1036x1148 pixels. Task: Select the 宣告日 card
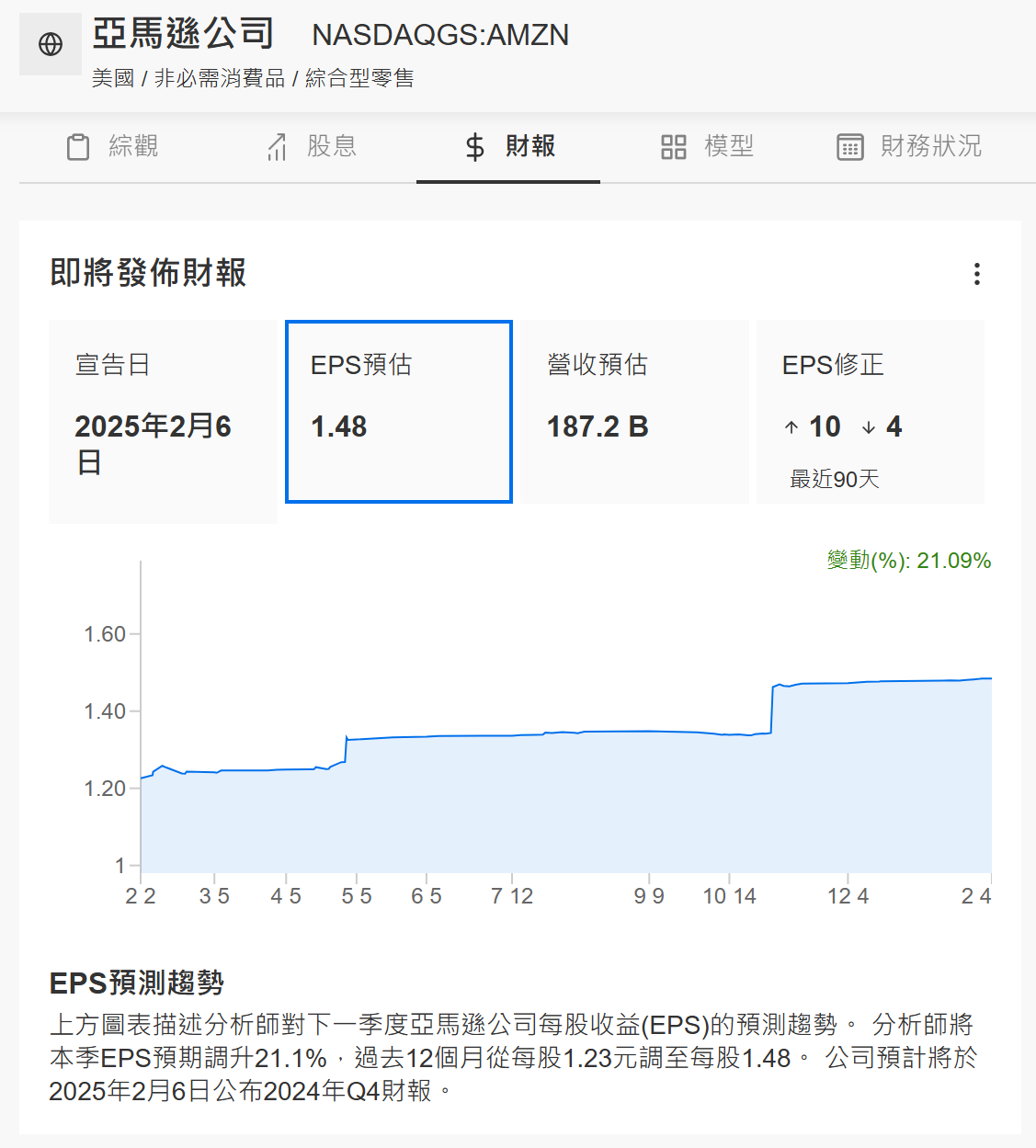[x=163, y=422]
